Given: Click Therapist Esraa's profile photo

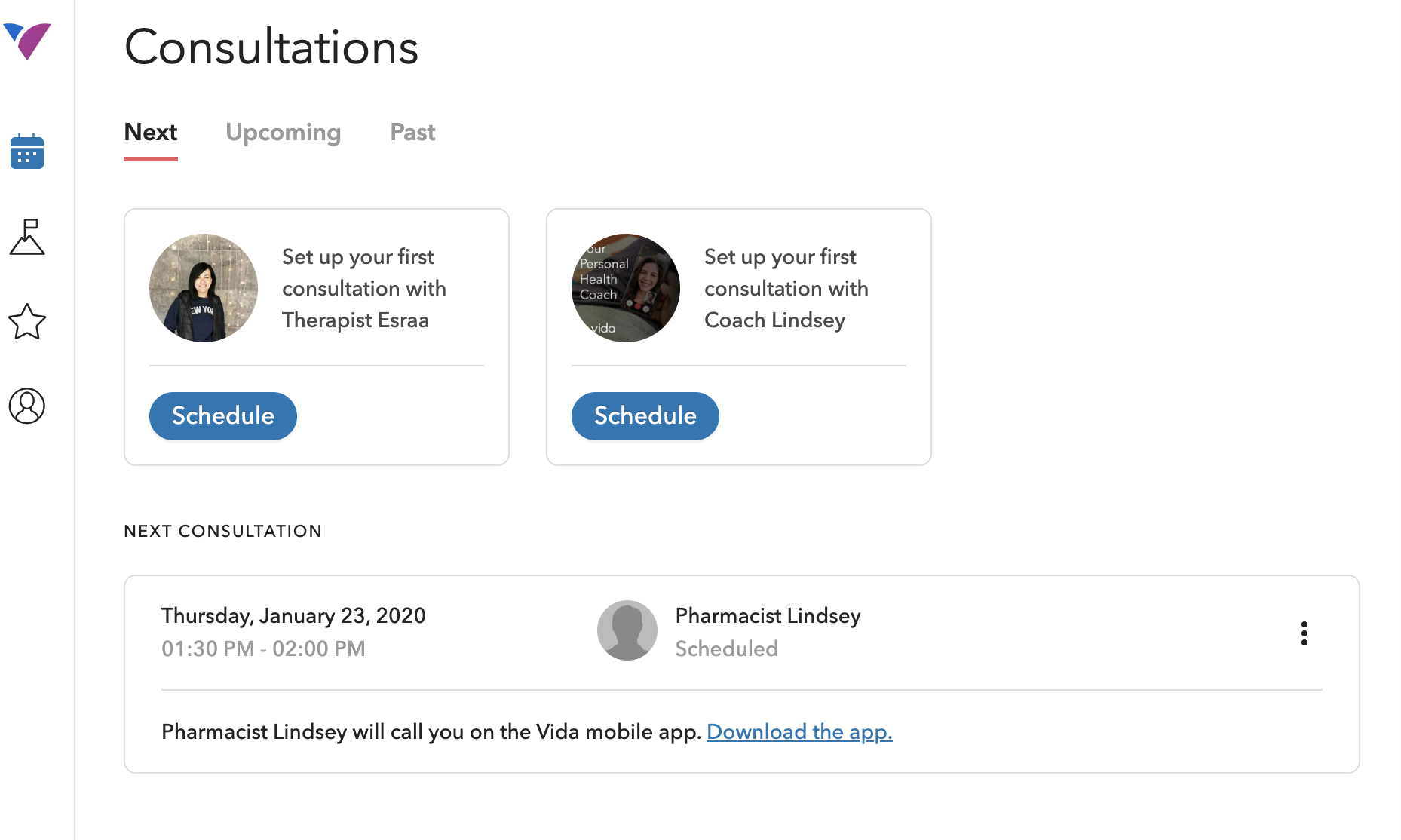Looking at the screenshot, I should click(x=204, y=288).
